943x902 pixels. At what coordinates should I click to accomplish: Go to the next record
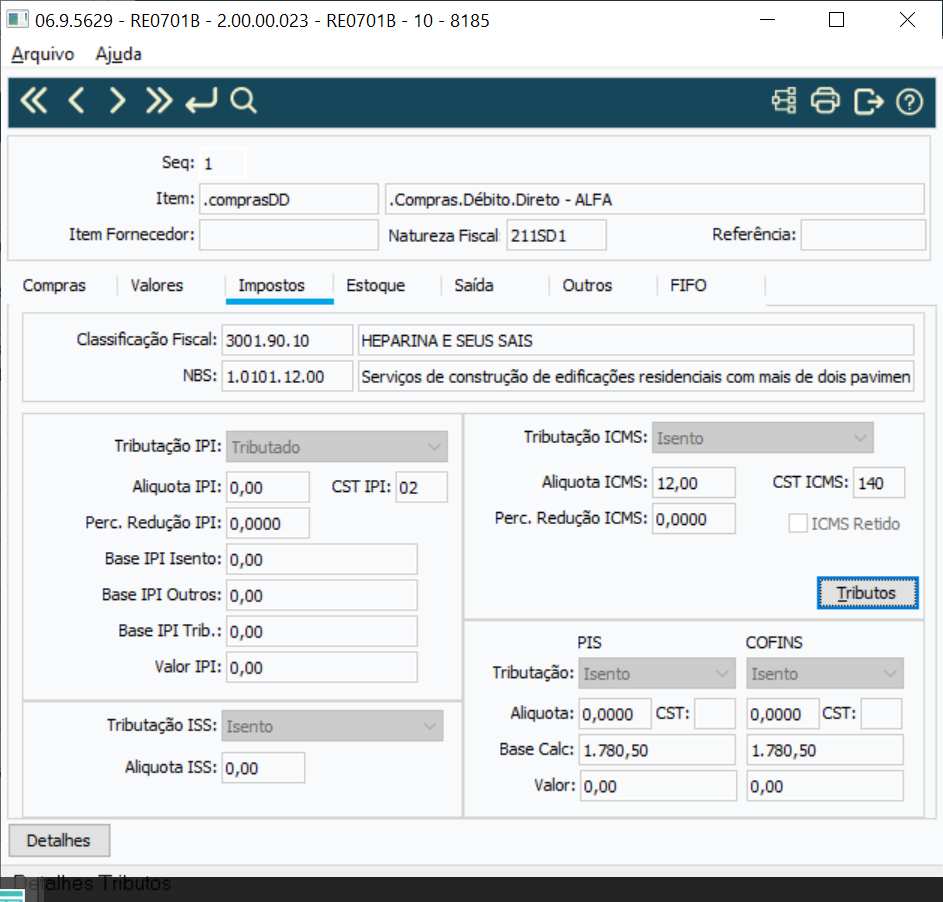(117, 100)
